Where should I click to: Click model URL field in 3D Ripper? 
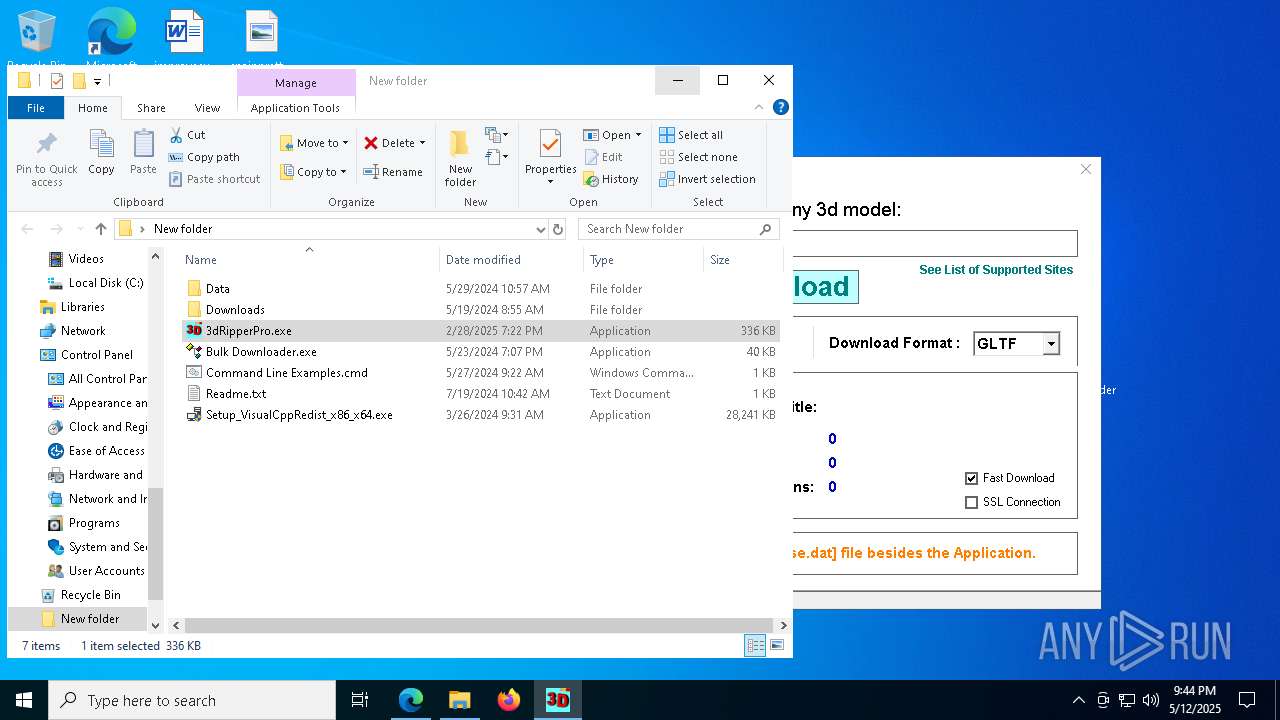935,243
